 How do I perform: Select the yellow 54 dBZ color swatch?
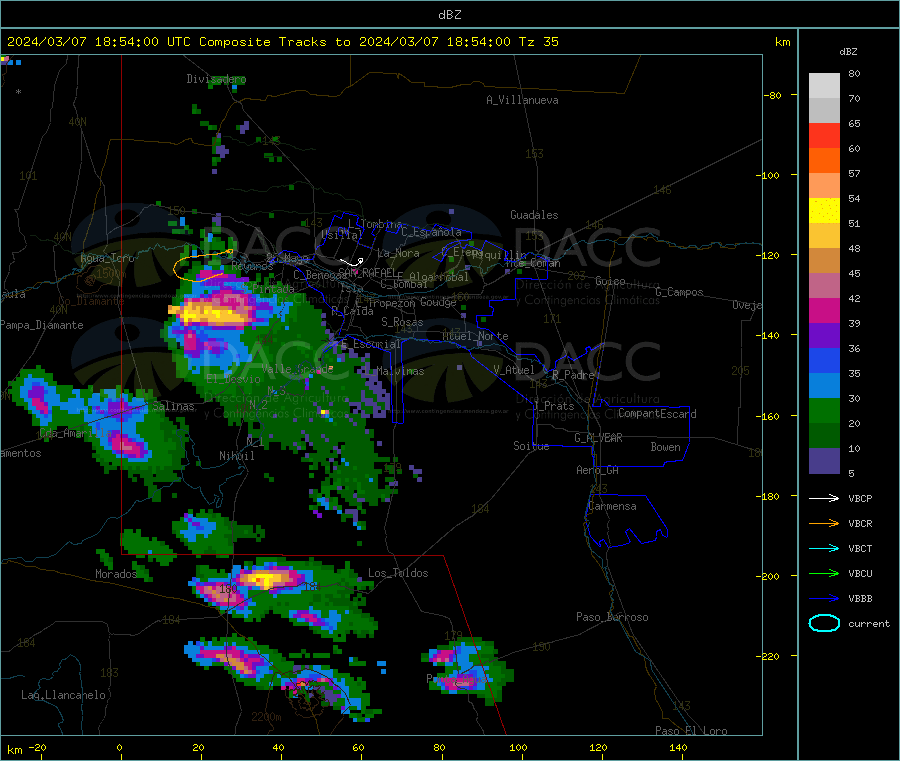[x=824, y=211]
